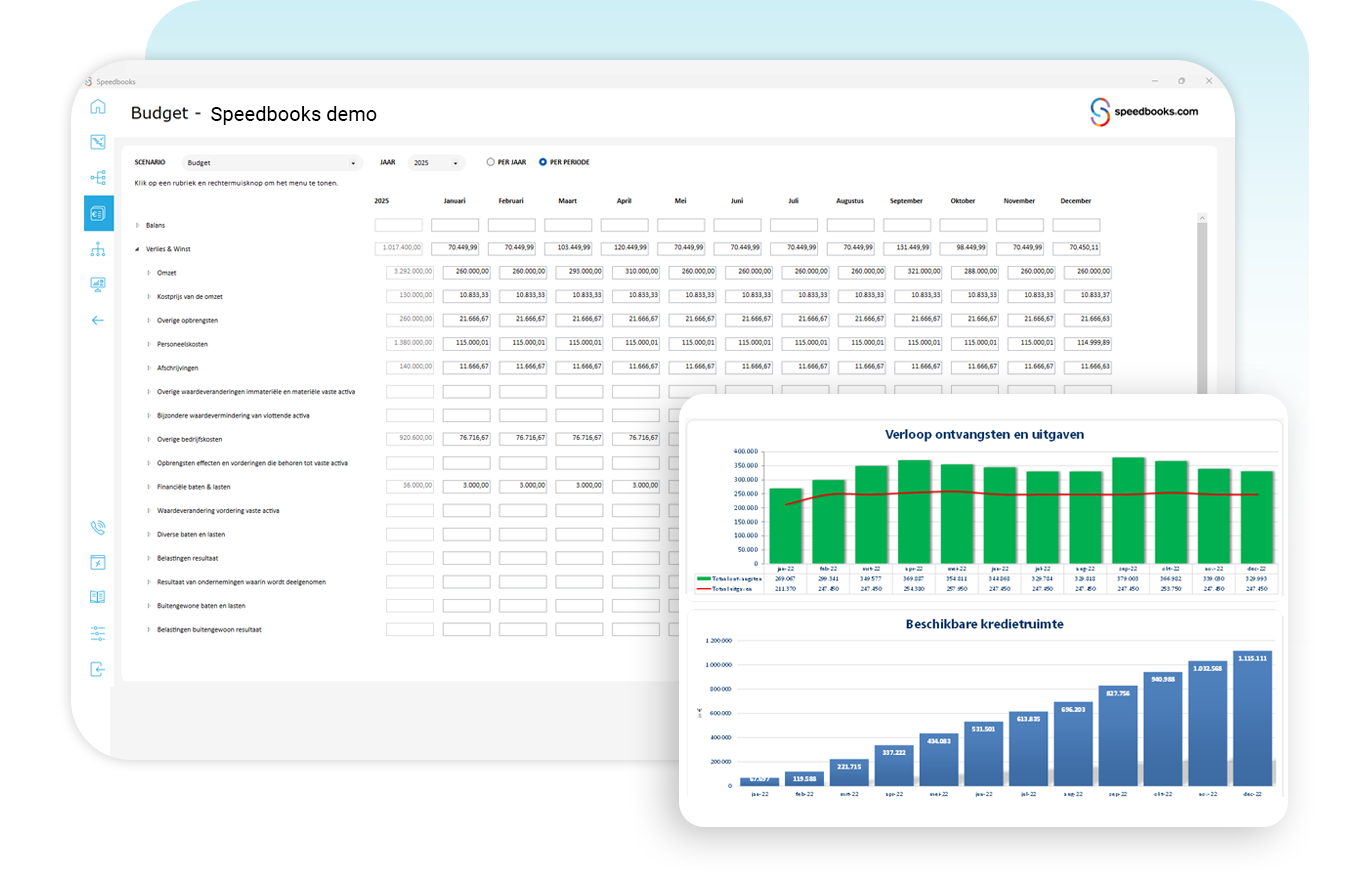Select the Personeelskosten row label

[183, 344]
